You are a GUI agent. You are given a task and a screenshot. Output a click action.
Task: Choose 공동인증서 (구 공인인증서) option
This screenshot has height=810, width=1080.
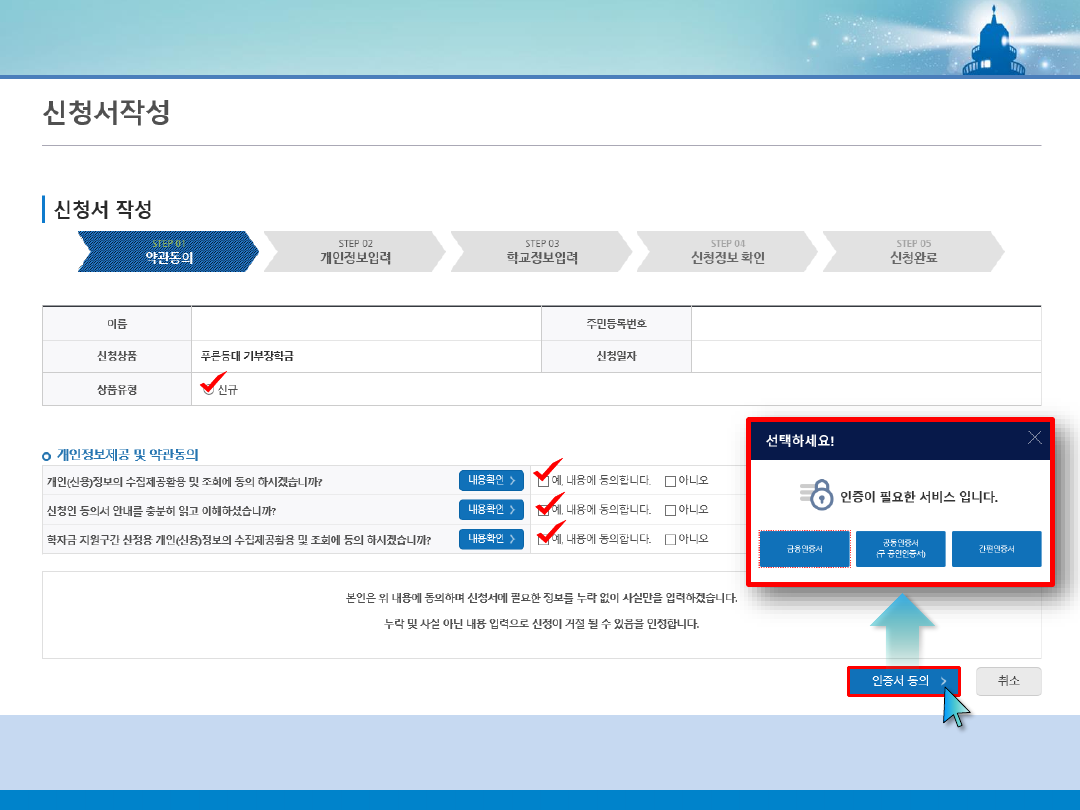click(x=900, y=549)
